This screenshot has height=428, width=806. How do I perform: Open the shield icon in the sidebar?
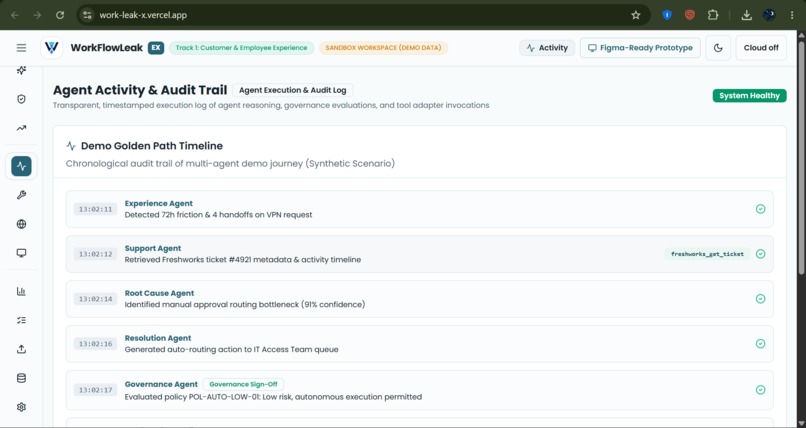coord(21,99)
